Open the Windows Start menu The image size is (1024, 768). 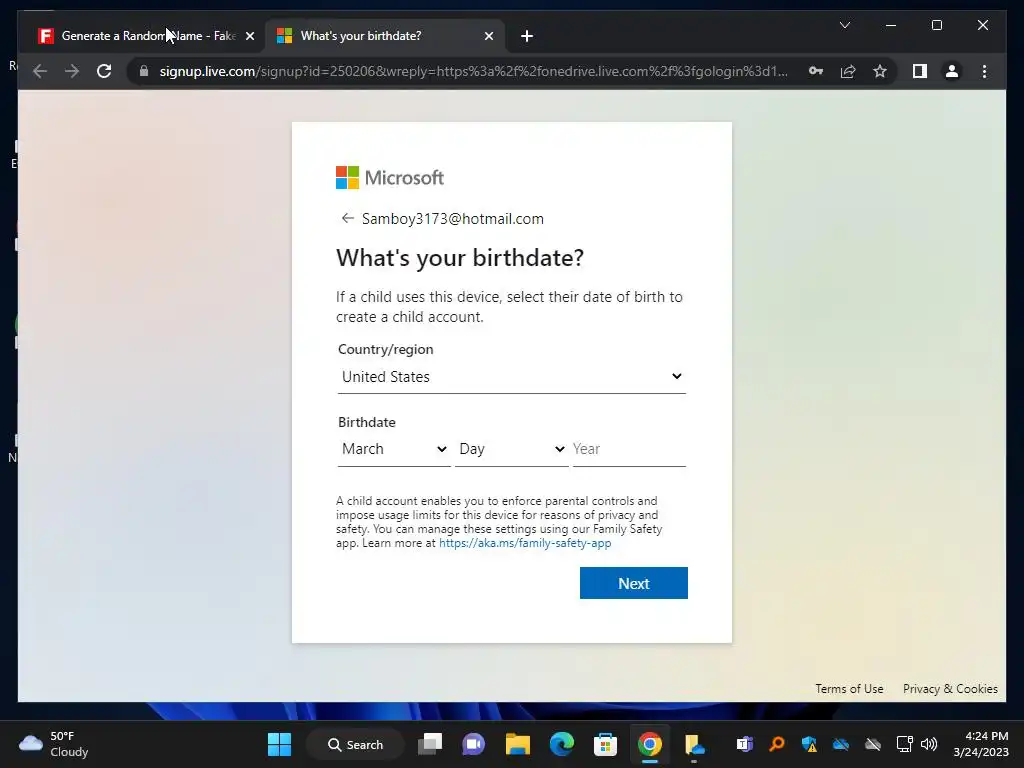click(280, 744)
